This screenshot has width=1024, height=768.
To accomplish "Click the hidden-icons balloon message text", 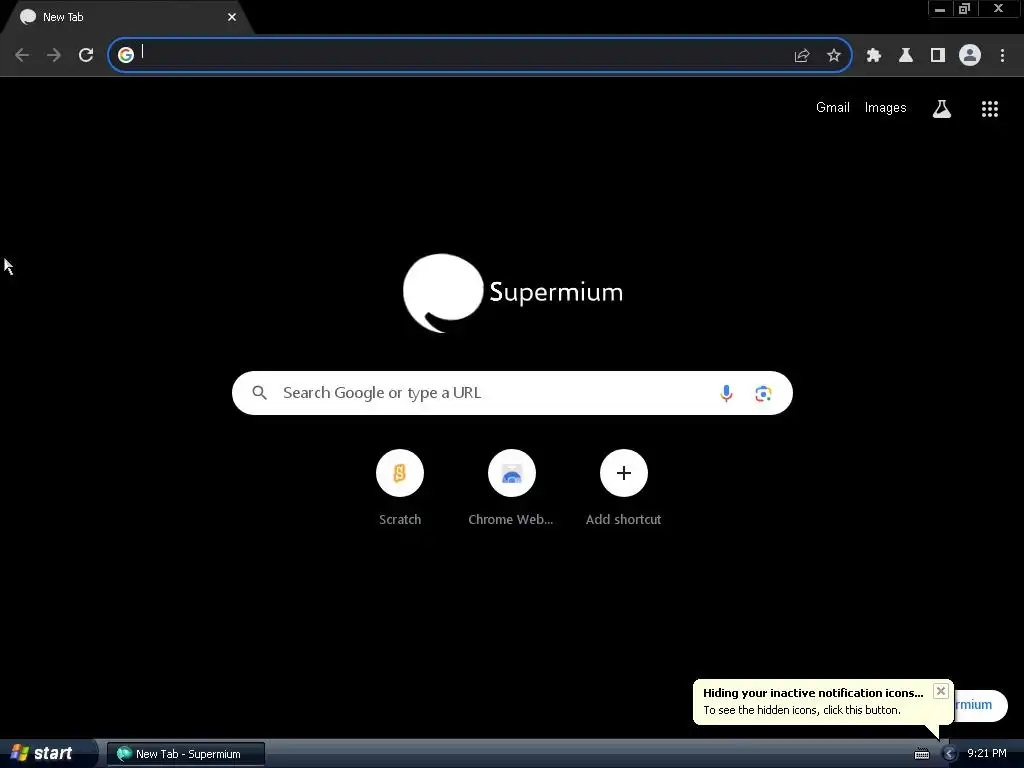I will (802, 710).
